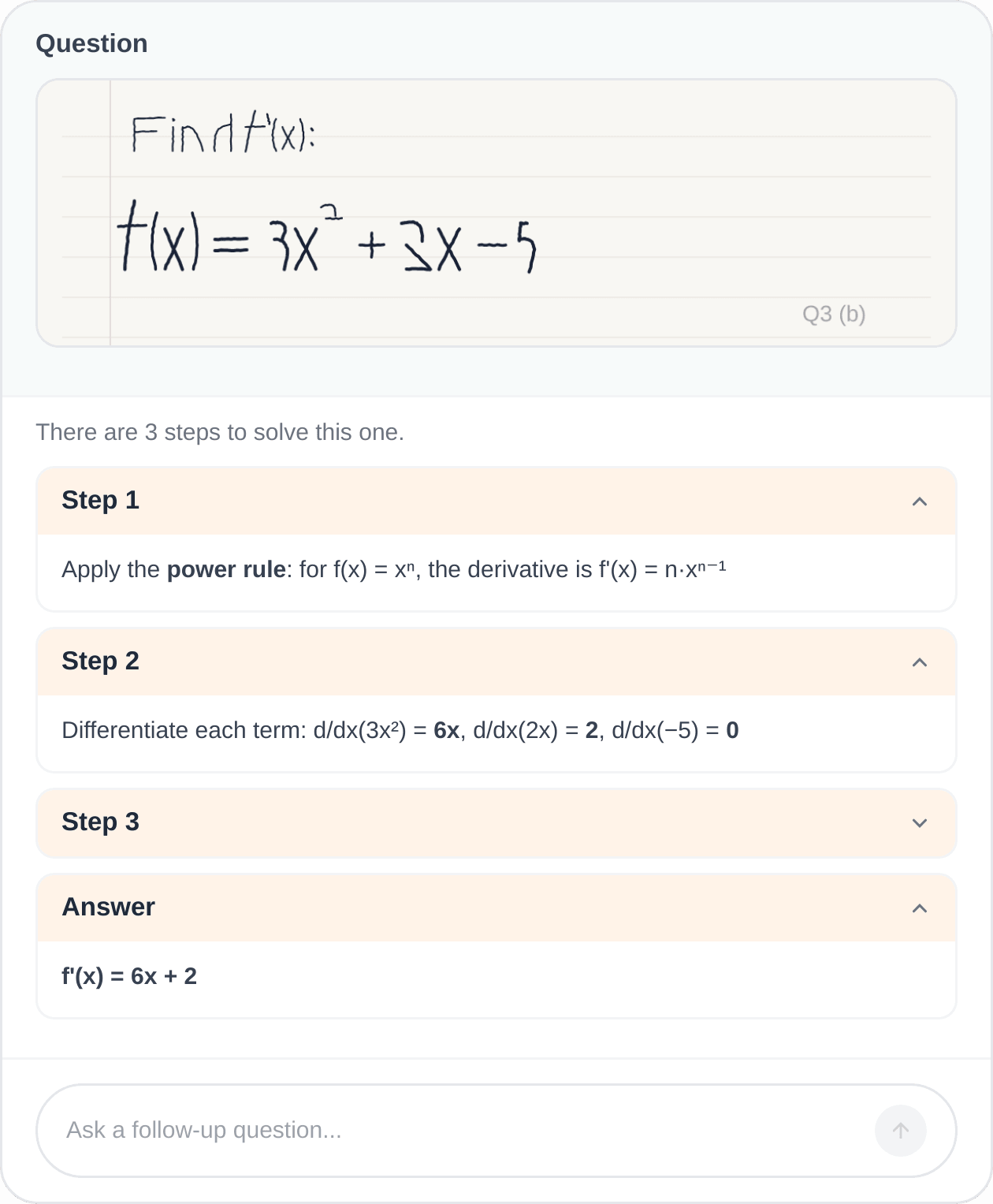Select the chevron beside the Answer header

click(x=919, y=908)
